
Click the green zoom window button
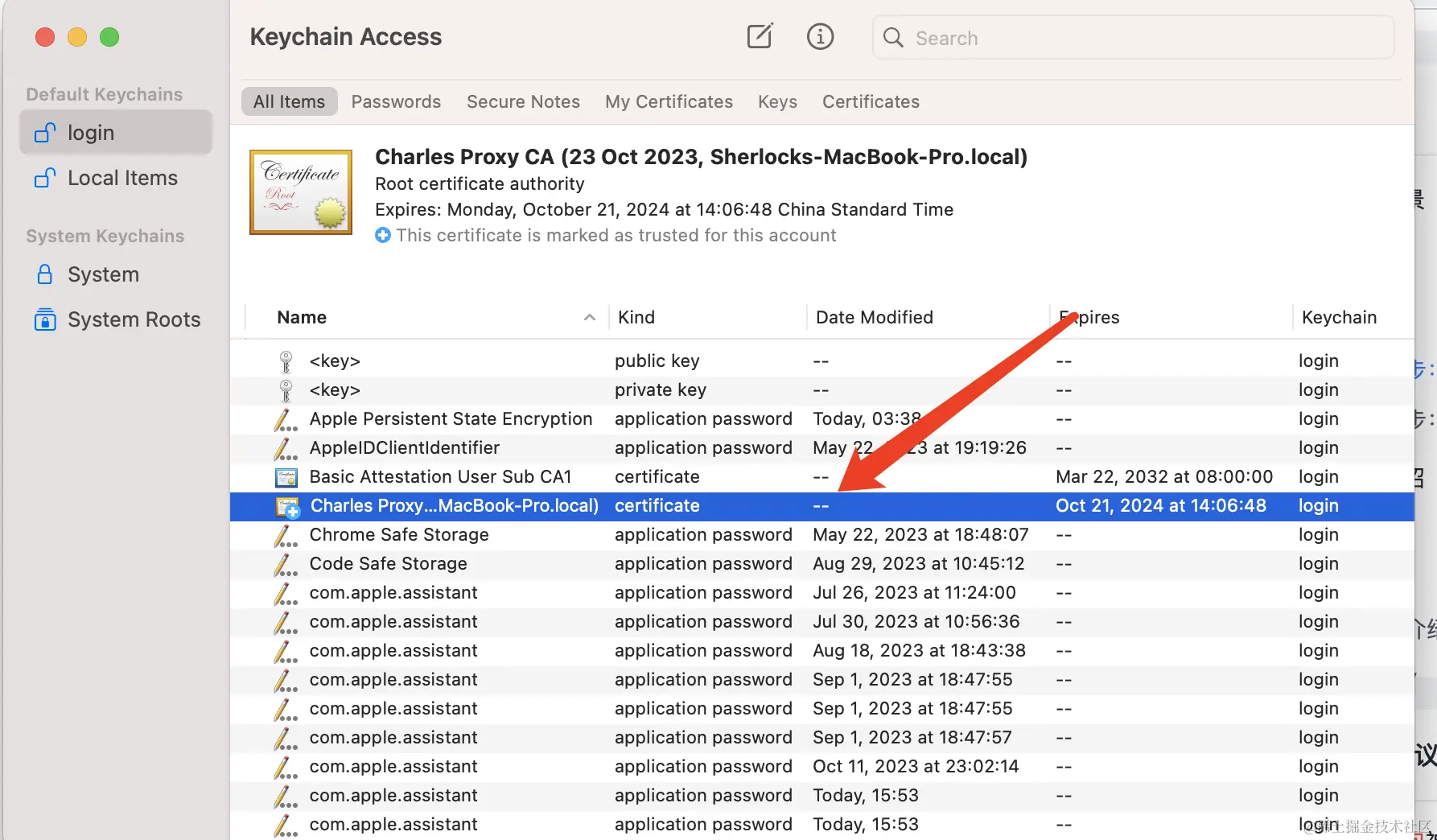click(109, 37)
